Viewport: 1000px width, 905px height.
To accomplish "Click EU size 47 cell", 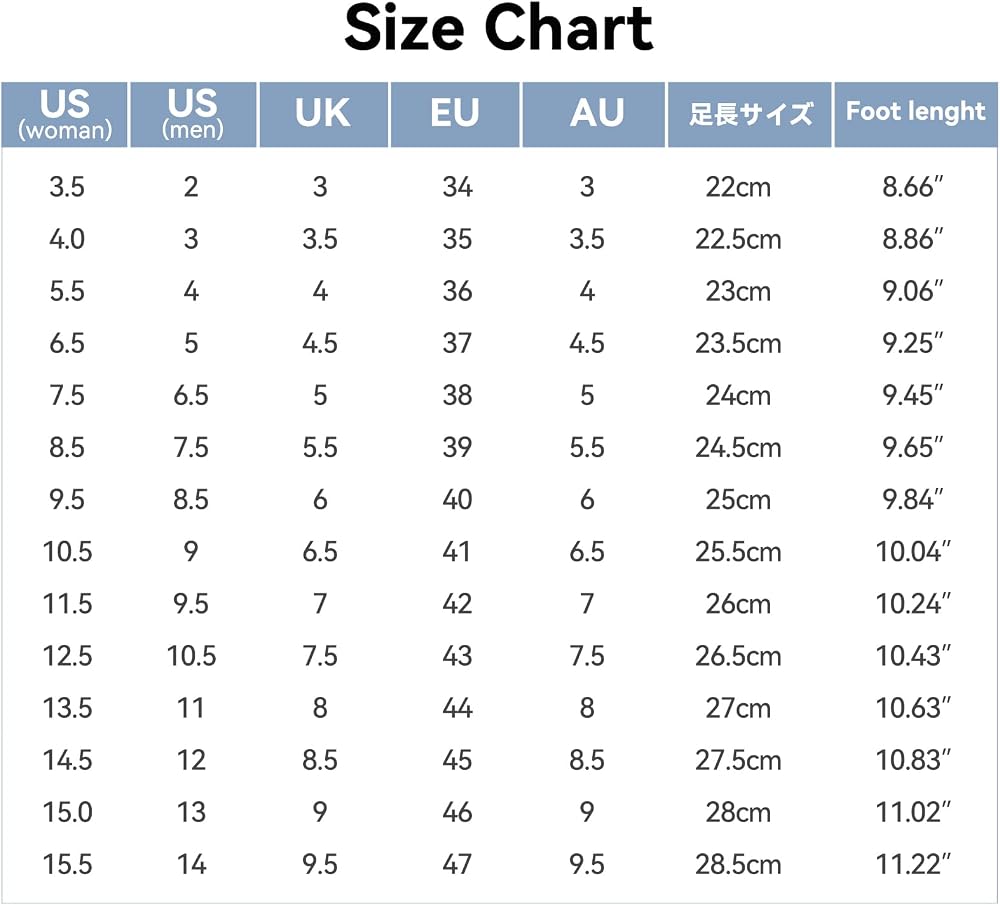I will coord(457,865).
